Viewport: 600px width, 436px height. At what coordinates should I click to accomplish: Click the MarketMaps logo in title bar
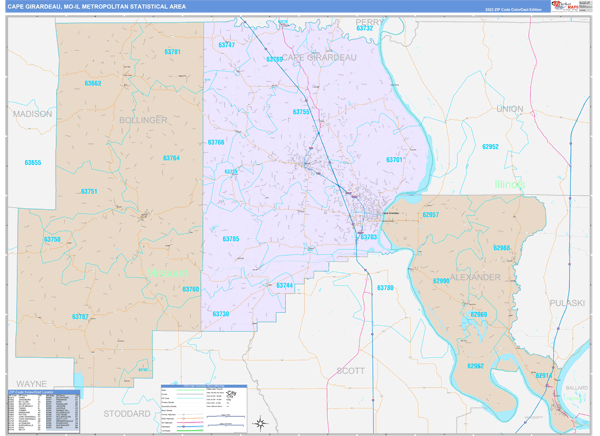pos(565,6)
